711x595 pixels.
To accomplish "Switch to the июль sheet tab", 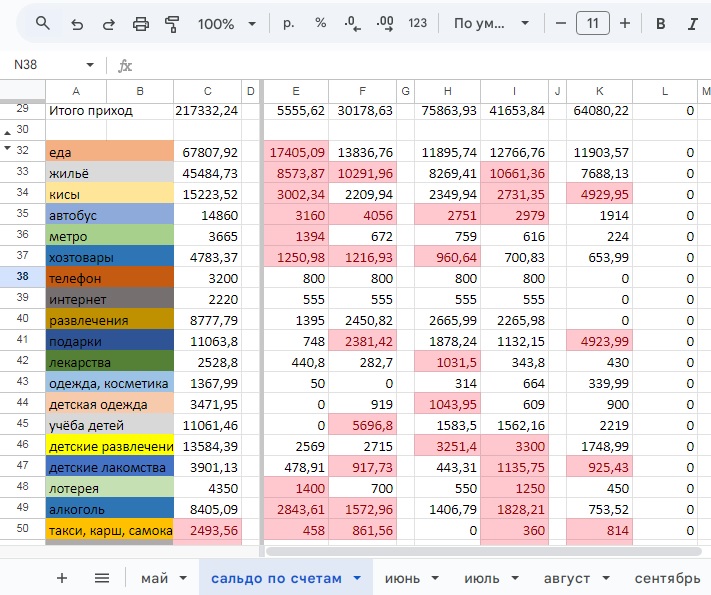I will (482, 578).
